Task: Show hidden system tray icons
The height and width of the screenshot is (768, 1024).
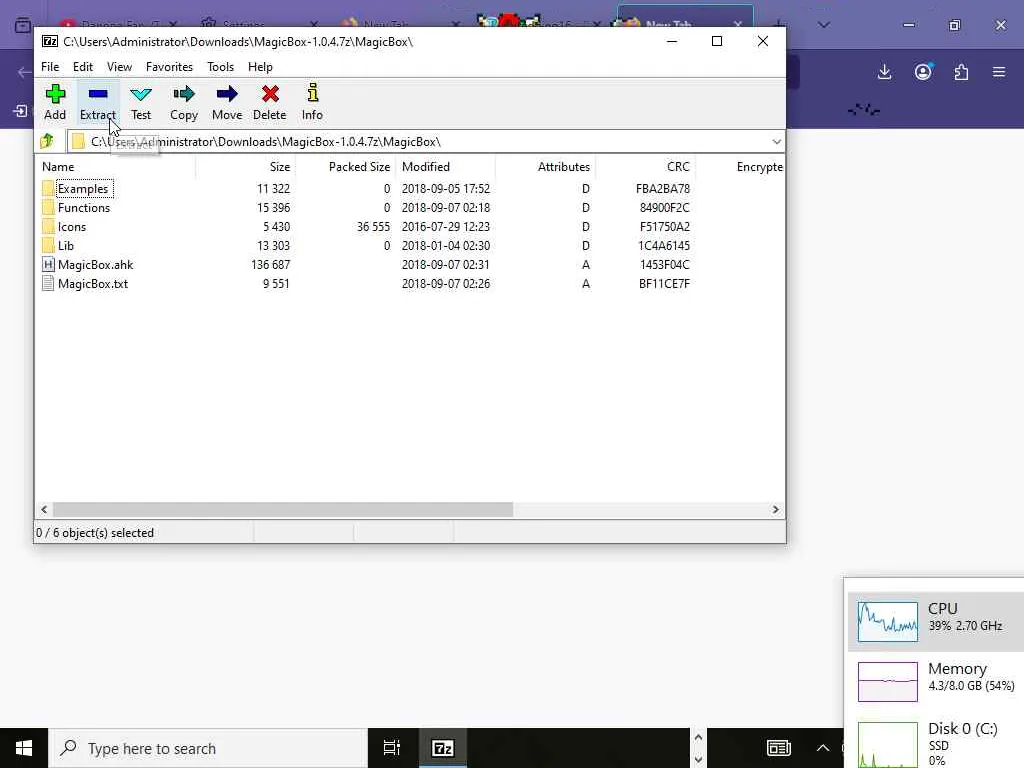Action: pyautogui.click(x=823, y=748)
